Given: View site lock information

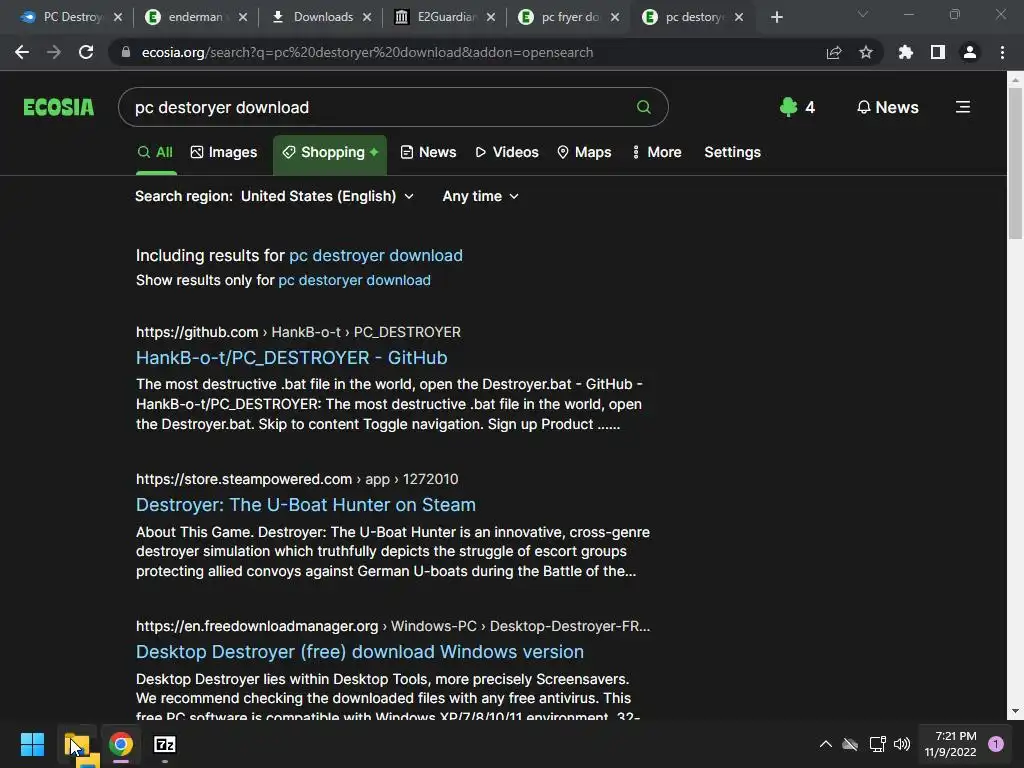Looking at the screenshot, I should [126, 52].
